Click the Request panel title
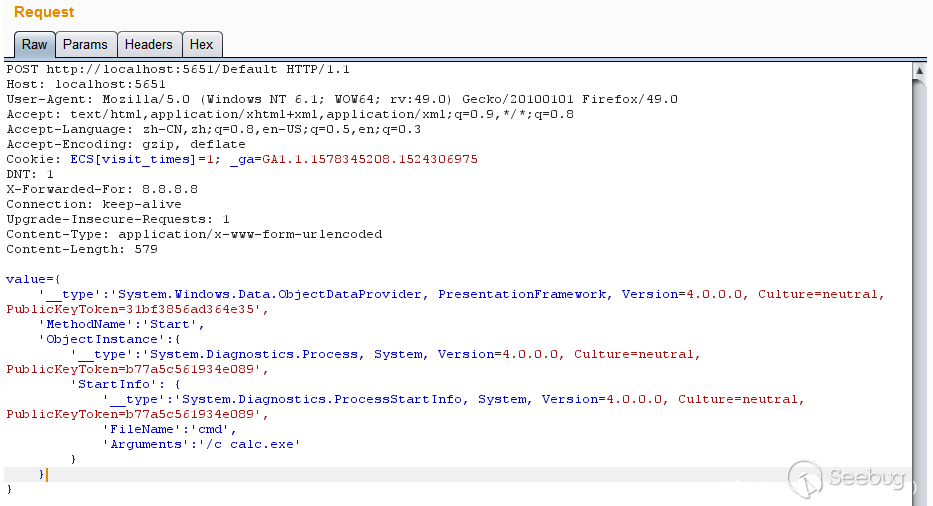 coord(44,12)
